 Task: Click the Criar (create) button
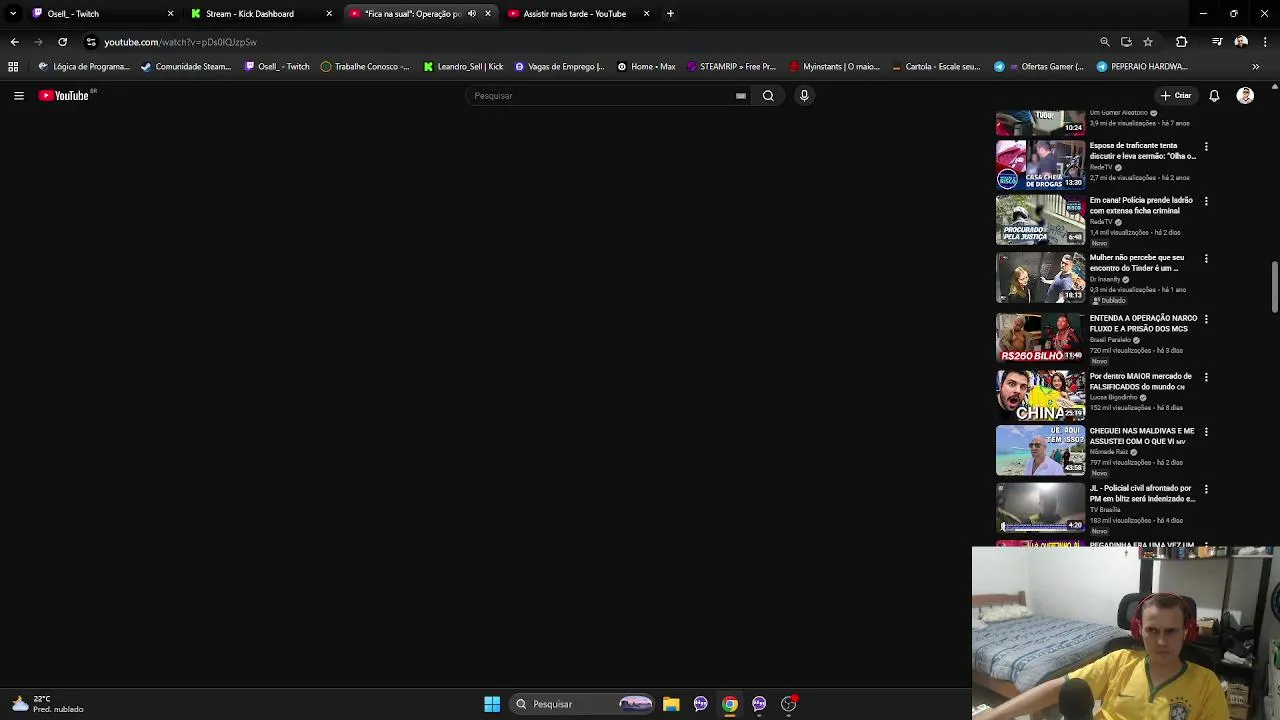(x=1176, y=96)
